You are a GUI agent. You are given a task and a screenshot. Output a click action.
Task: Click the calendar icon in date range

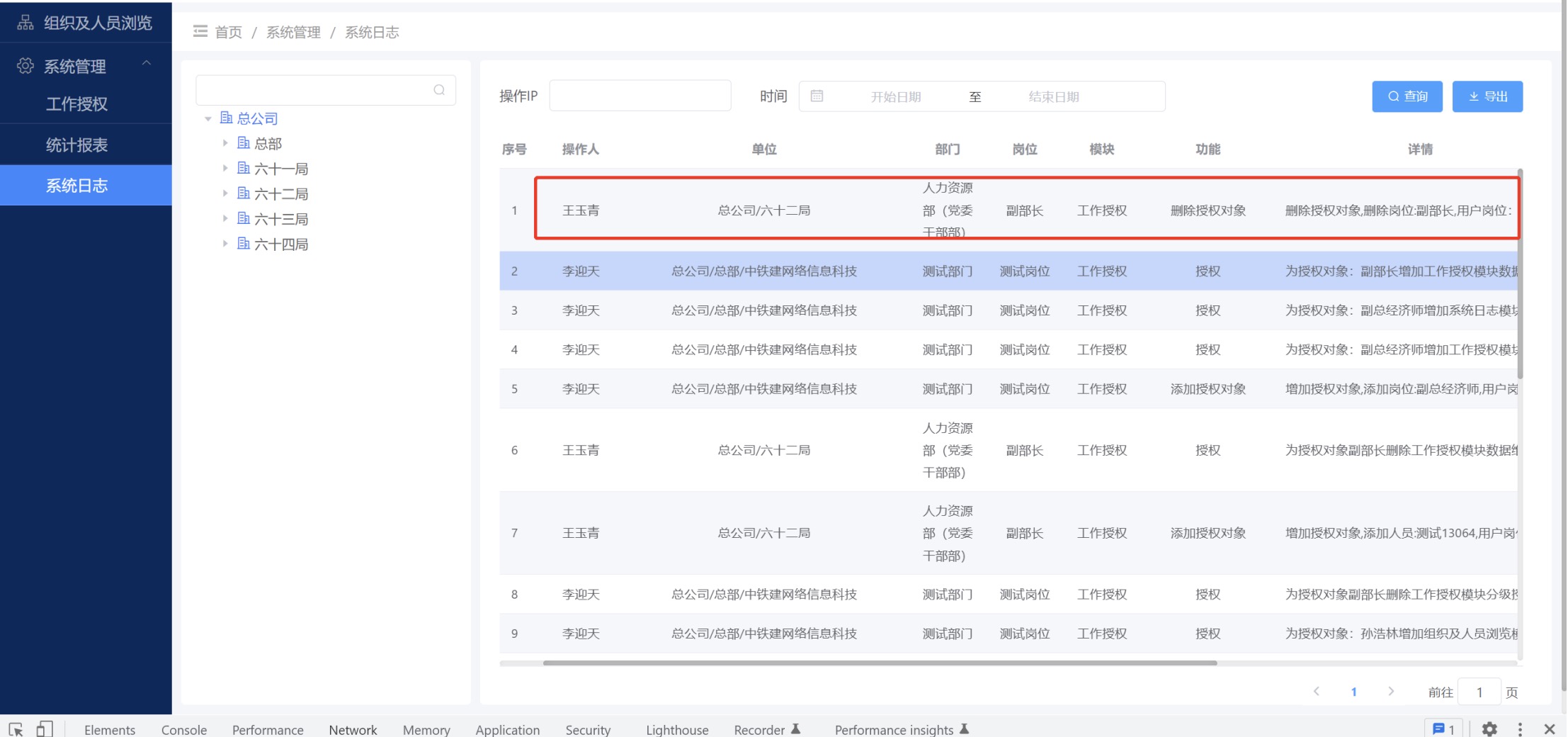817,96
